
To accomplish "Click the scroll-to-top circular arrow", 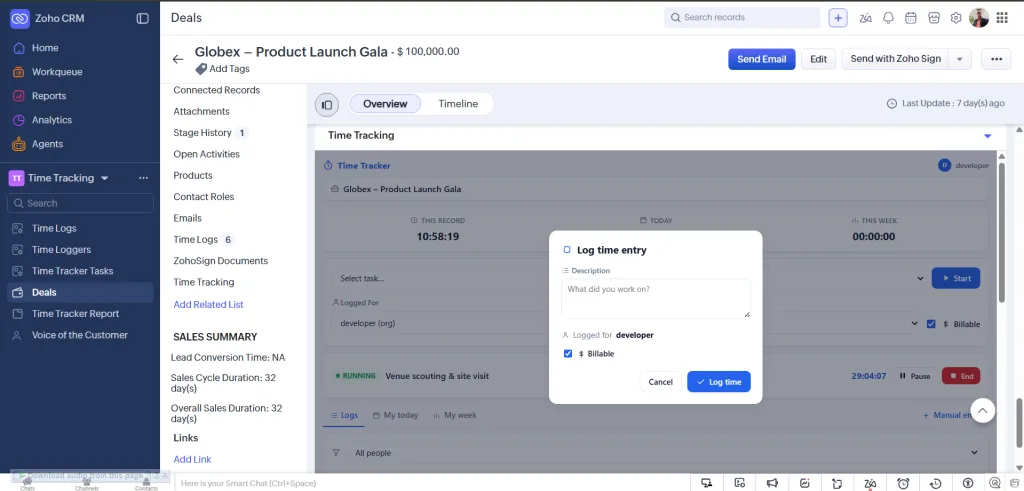I will [x=983, y=410].
